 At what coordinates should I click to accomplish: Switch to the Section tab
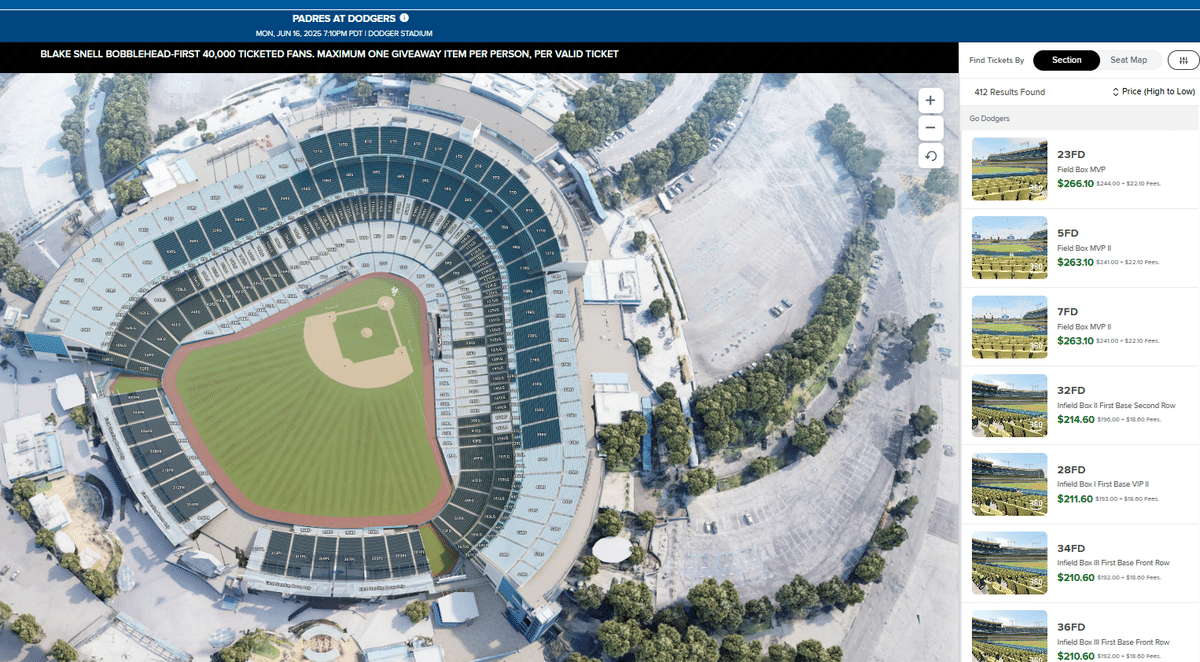pos(1066,60)
